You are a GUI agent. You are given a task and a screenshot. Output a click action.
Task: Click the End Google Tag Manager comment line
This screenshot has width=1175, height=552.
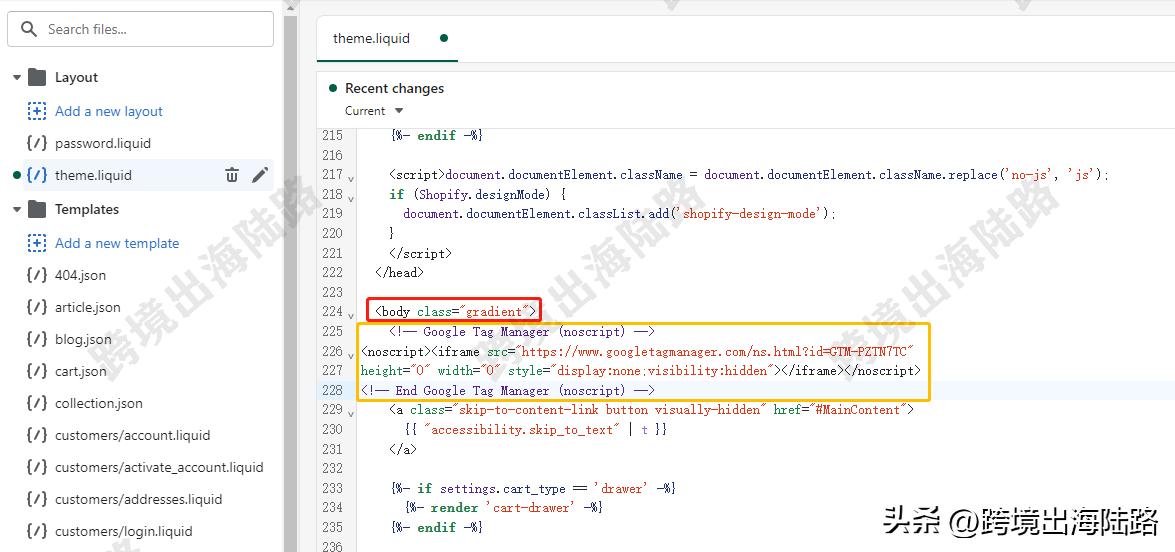pyautogui.click(x=508, y=390)
